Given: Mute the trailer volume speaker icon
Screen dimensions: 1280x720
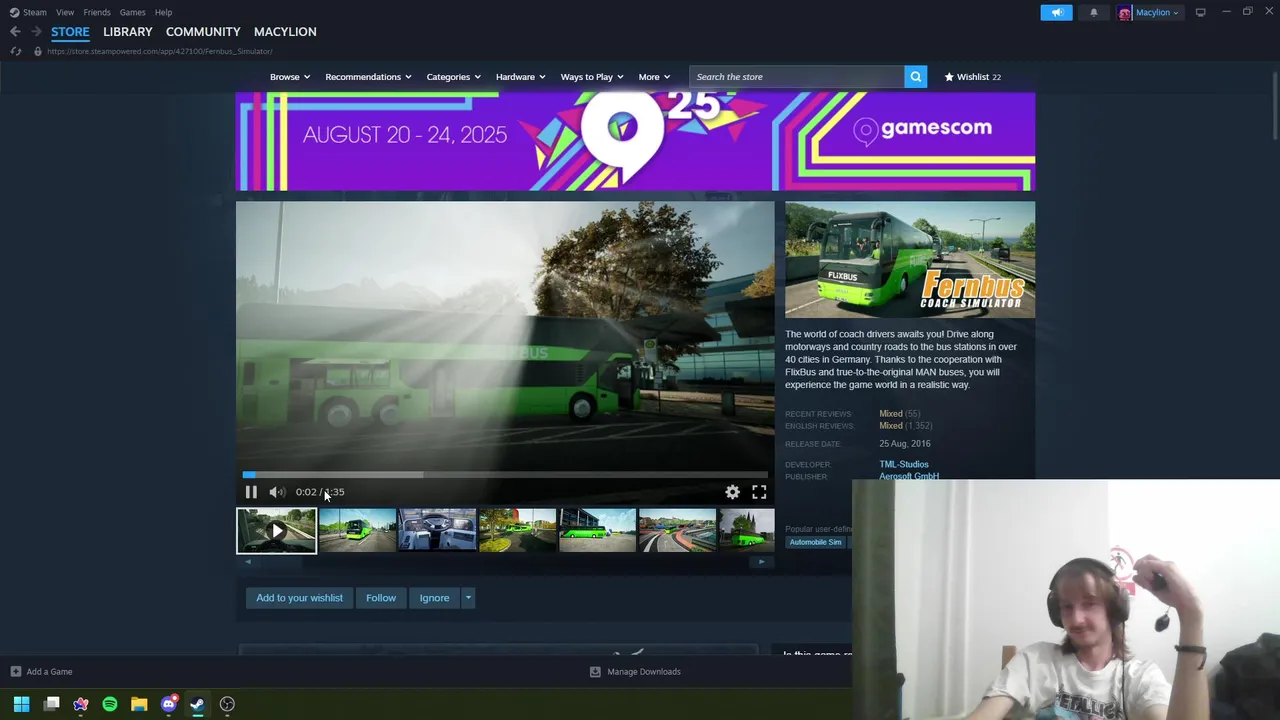Looking at the screenshot, I should [277, 492].
